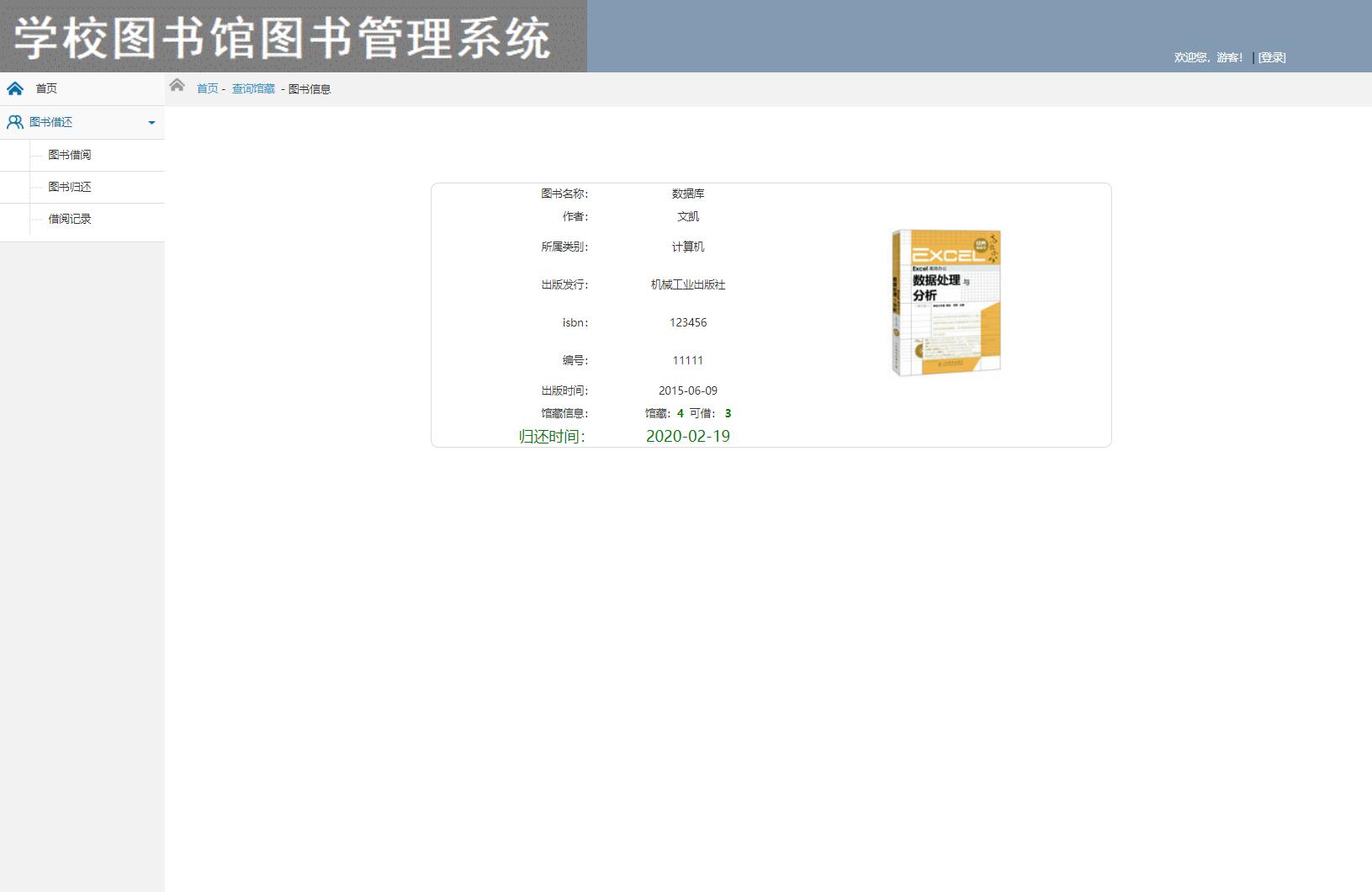Click the green 归还时间 date text
This screenshot has height=892, width=1372.
tap(687, 436)
